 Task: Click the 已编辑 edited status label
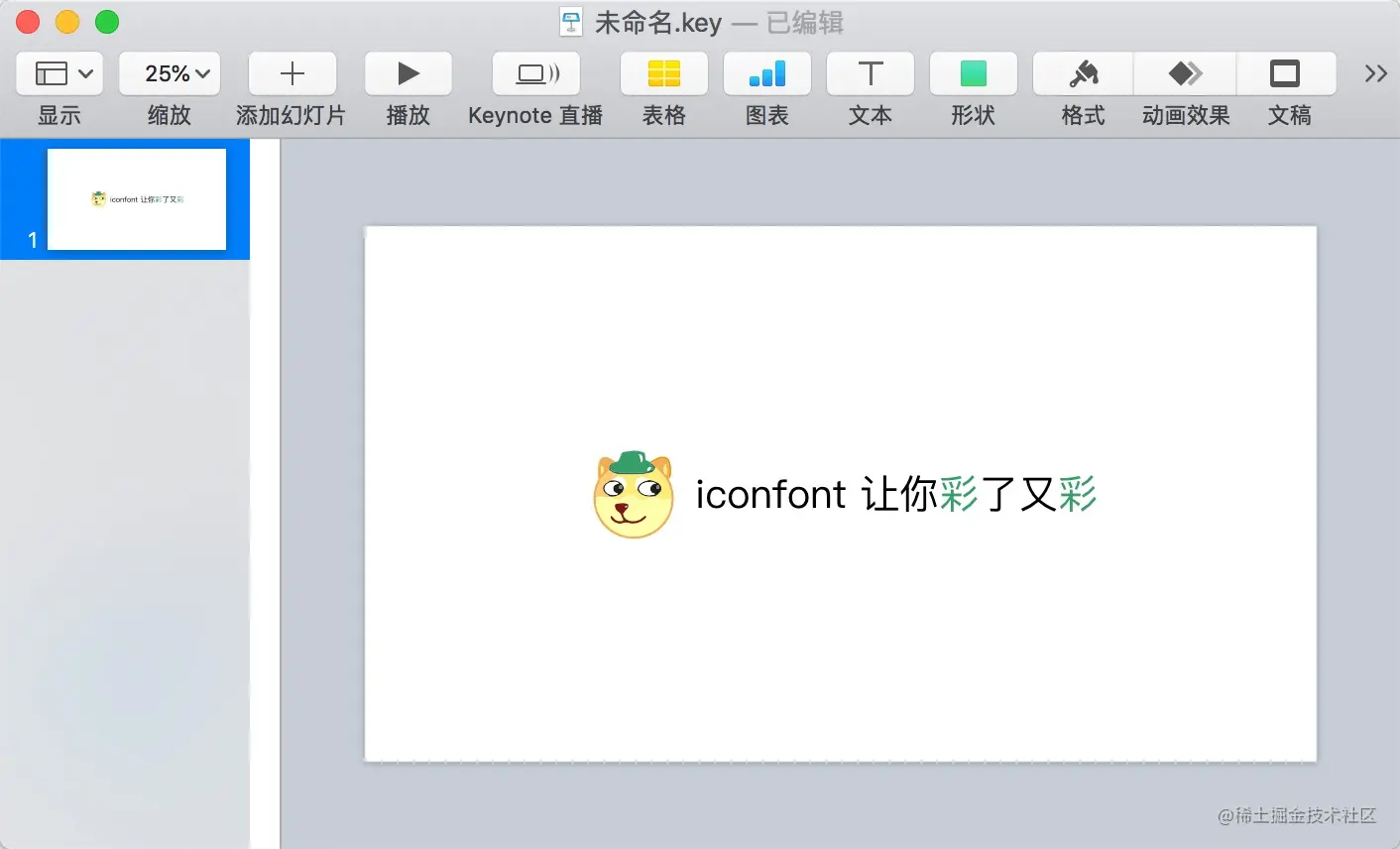click(x=805, y=22)
